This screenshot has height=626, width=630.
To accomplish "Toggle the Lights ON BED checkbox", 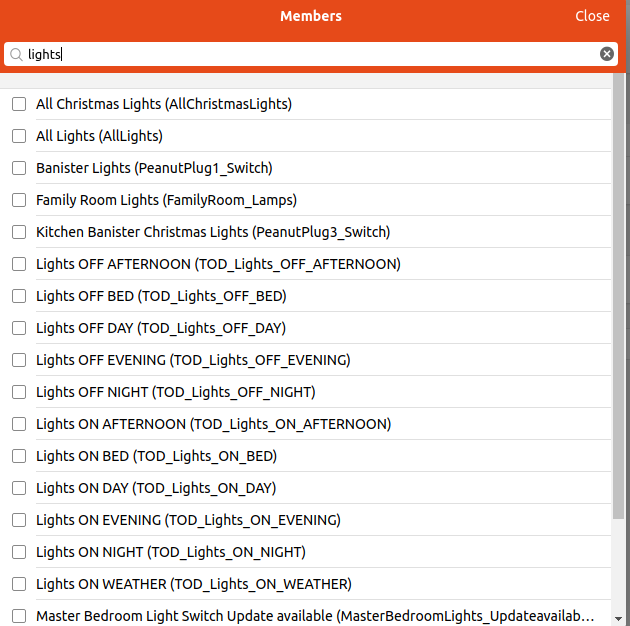I will (19, 456).
